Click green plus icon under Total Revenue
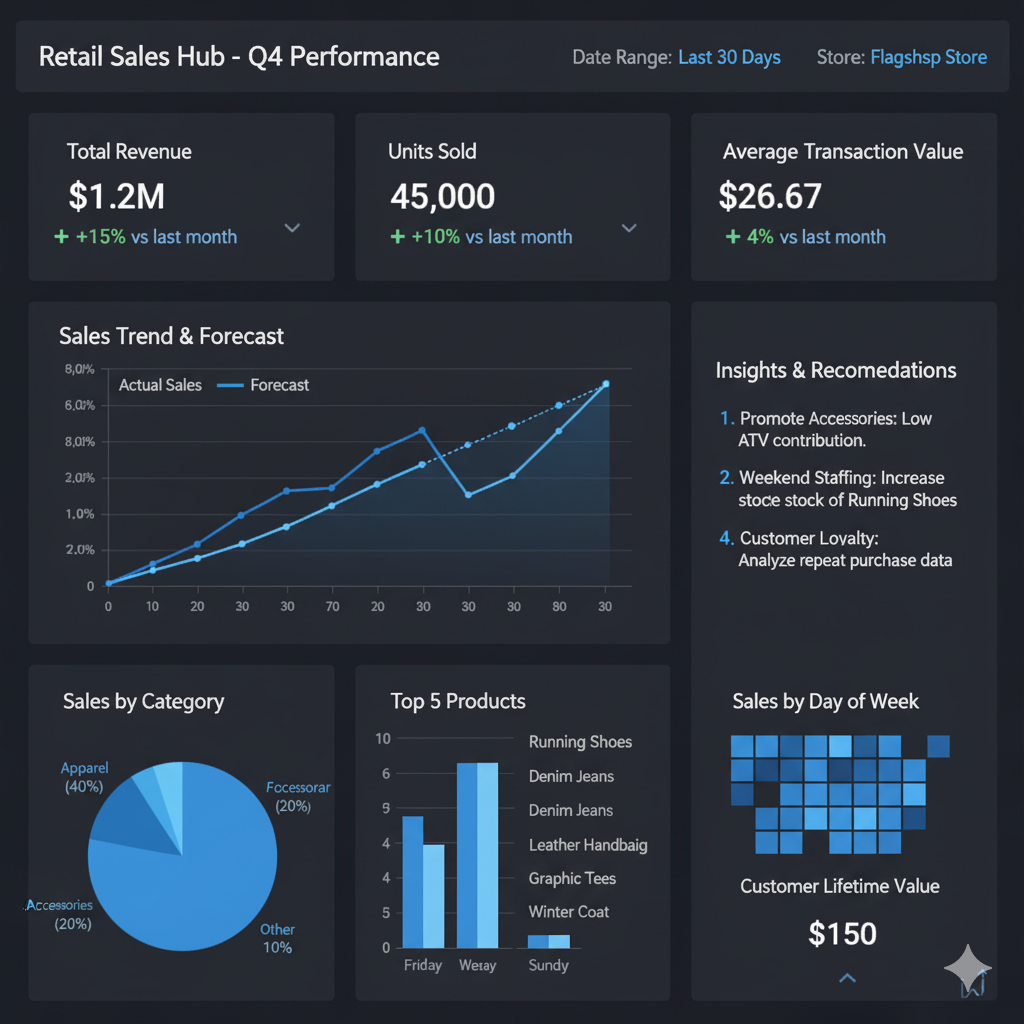This screenshot has width=1024, height=1024. pyautogui.click(x=62, y=237)
